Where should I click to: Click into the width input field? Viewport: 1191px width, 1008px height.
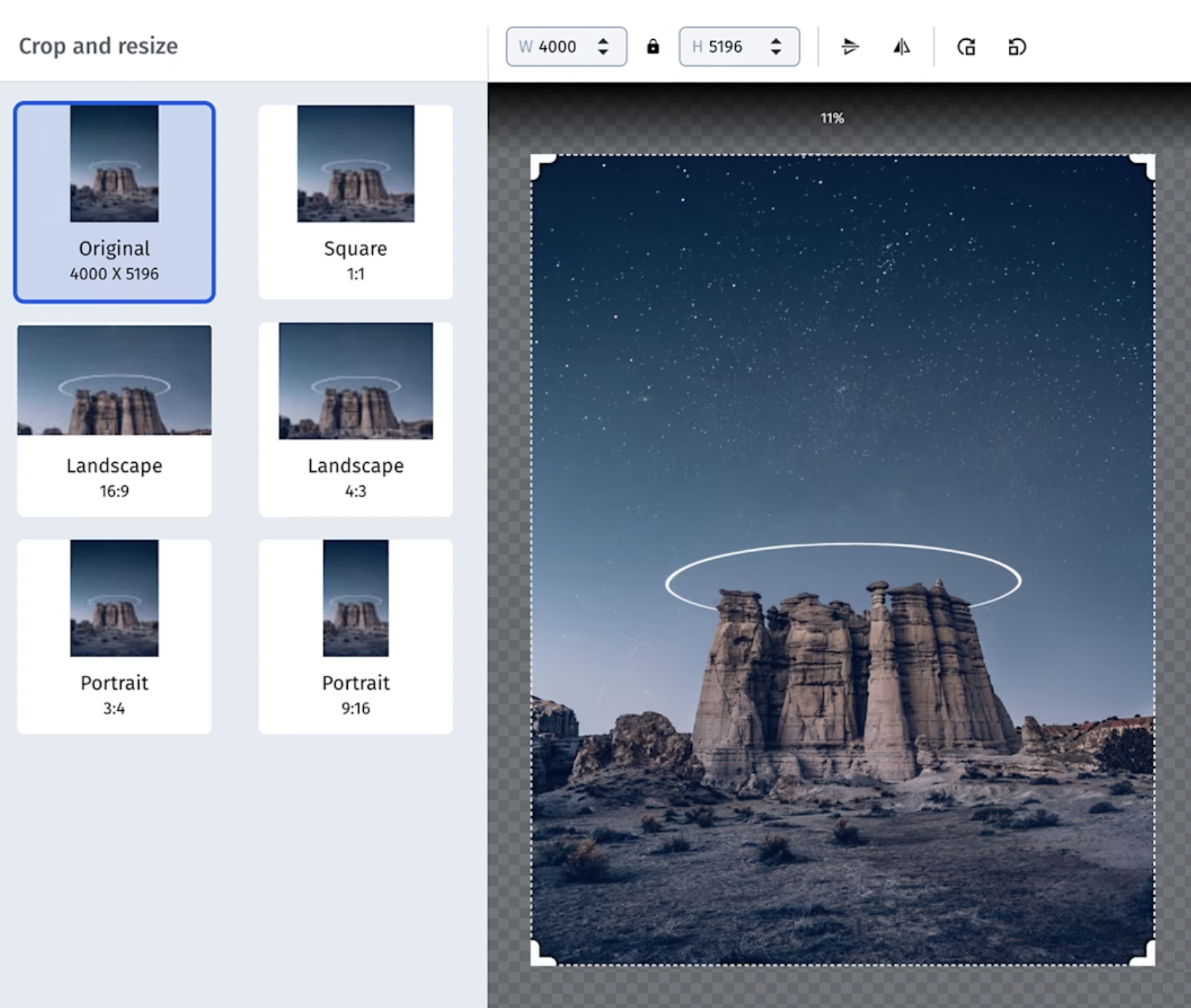coord(557,47)
